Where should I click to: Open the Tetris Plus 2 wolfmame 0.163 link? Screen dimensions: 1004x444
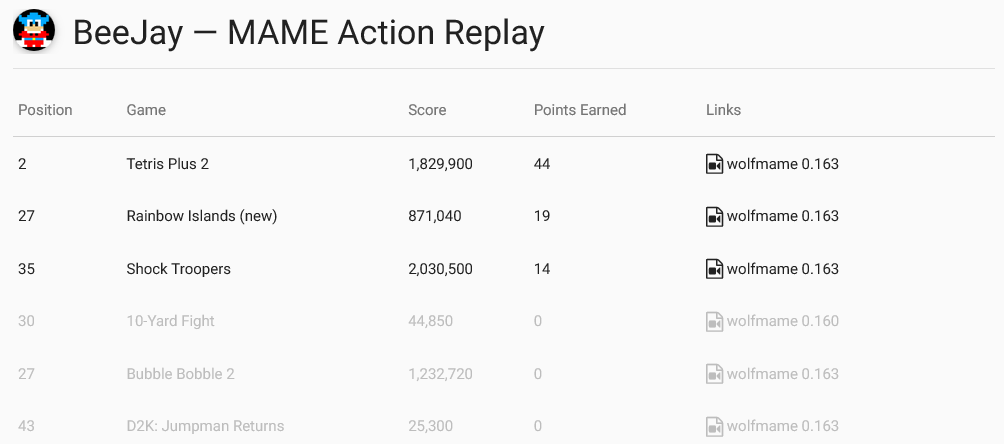(x=782, y=164)
